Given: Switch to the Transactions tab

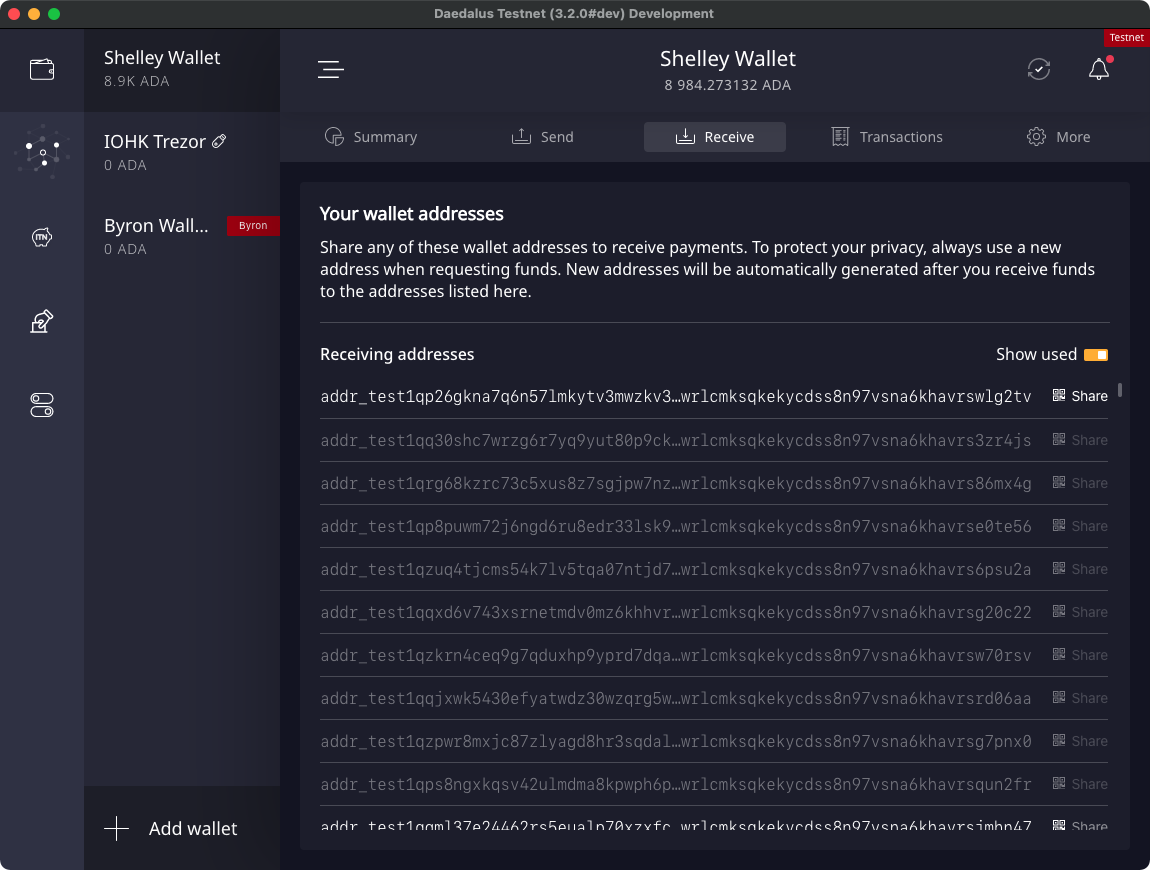Looking at the screenshot, I should click(x=887, y=137).
